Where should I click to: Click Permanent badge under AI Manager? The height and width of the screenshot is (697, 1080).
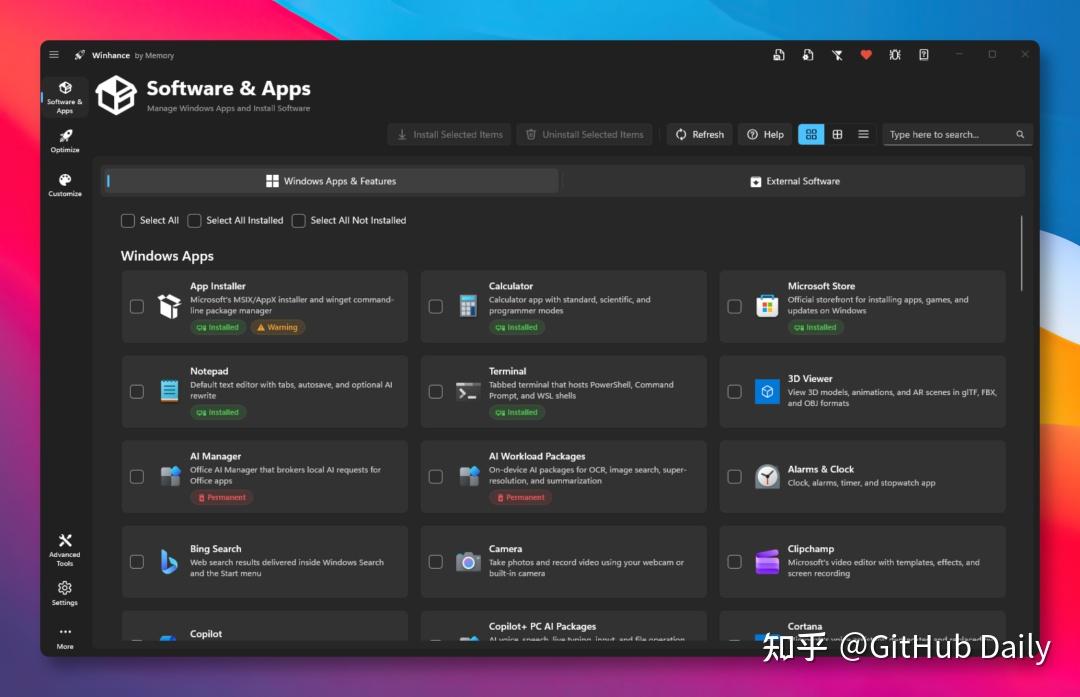[222, 497]
